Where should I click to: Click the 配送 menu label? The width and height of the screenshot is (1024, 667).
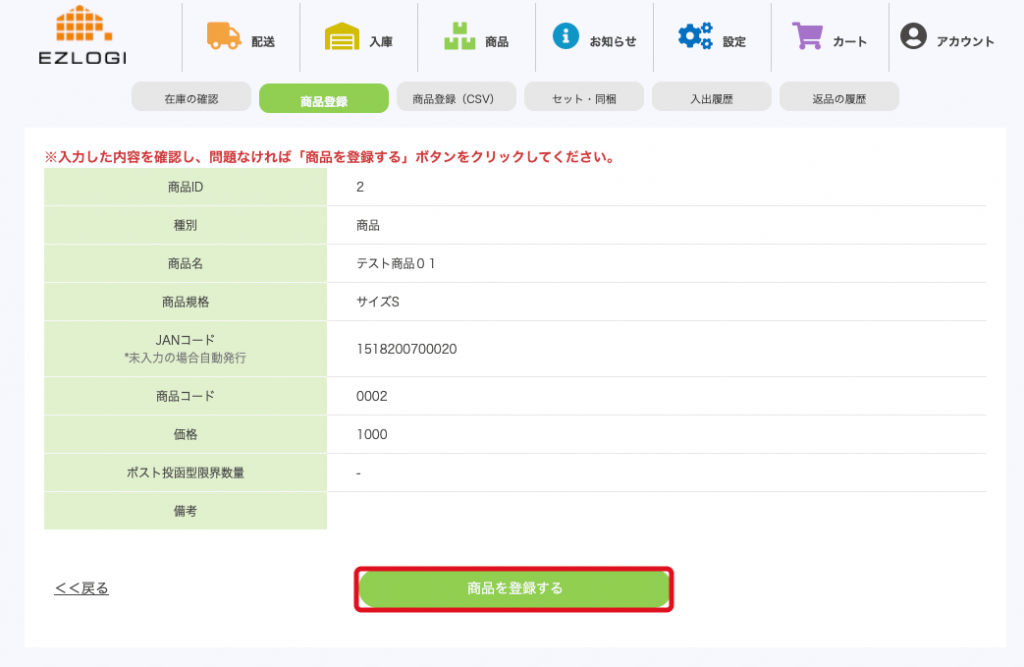263,42
